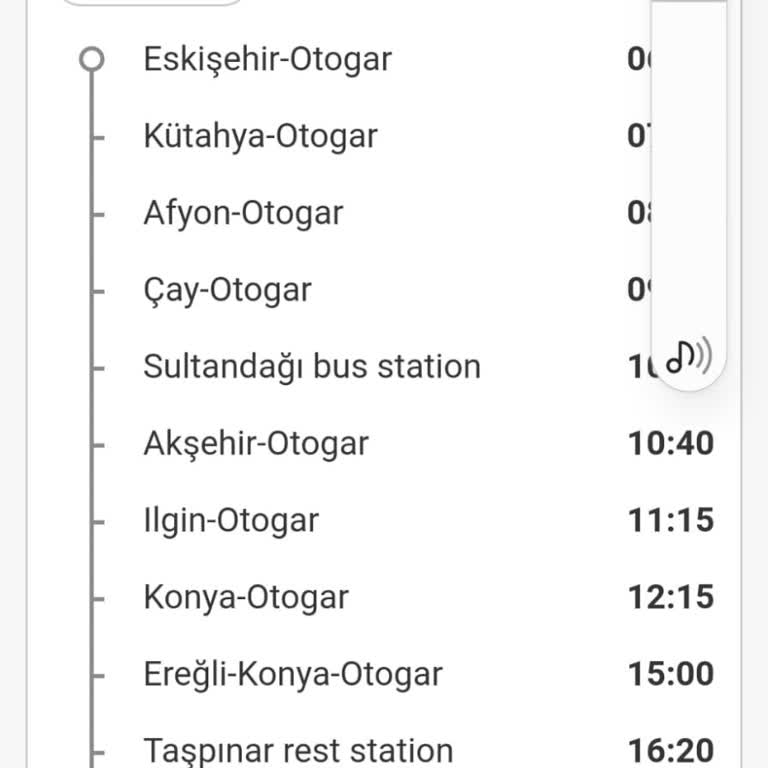The width and height of the screenshot is (768, 768).
Task: Tap the 15:00 arrival time
Action: pyautogui.click(x=671, y=674)
